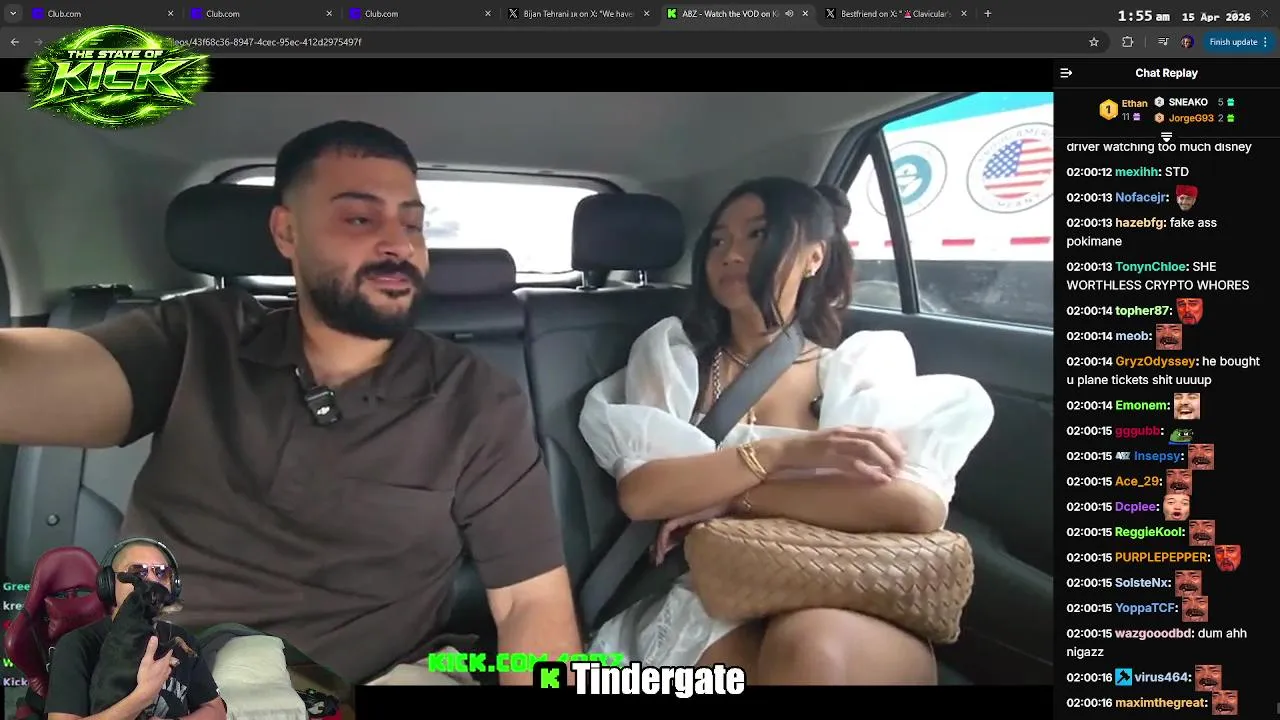The width and height of the screenshot is (1280, 720).
Task: Open the browser profile avatar
Action: [1187, 42]
